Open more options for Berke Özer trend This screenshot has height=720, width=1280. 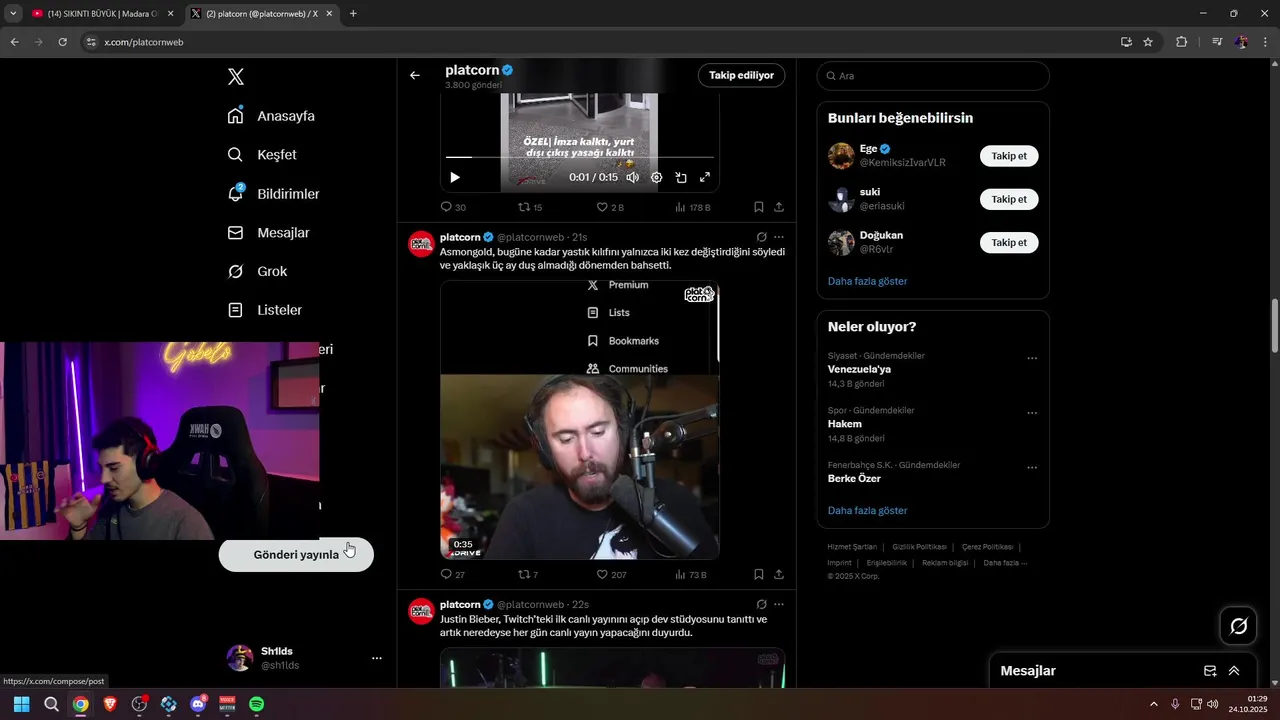(1032, 467)
